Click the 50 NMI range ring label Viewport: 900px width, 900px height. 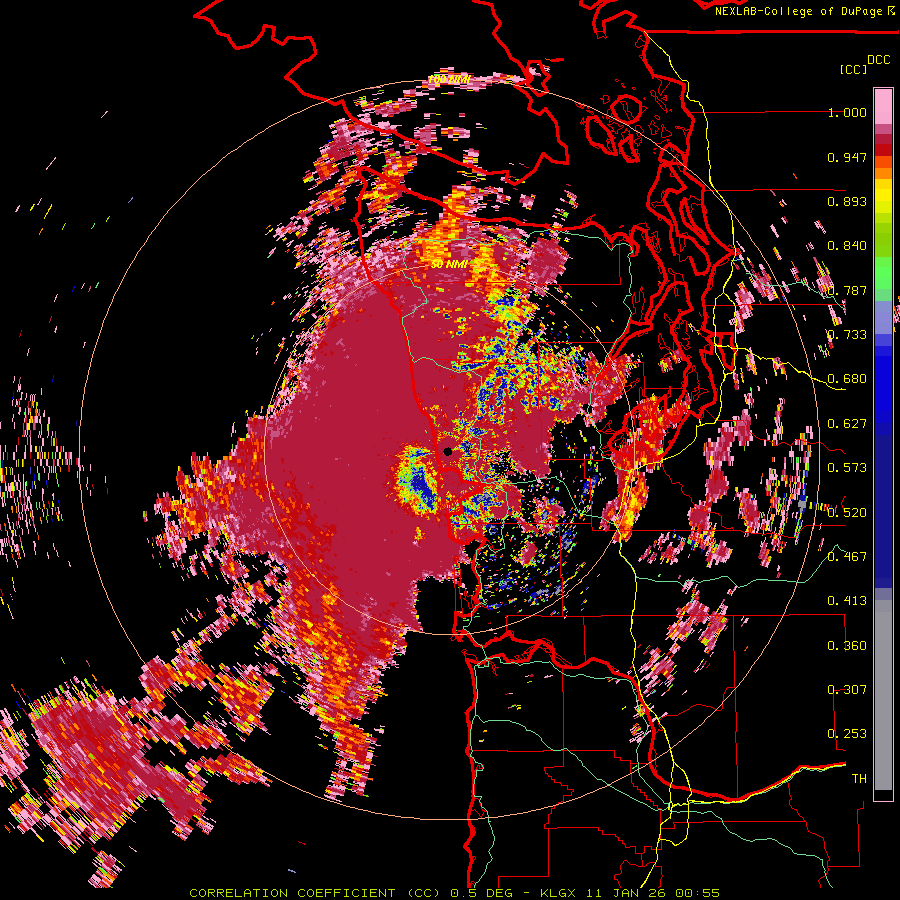pos(449,265)
